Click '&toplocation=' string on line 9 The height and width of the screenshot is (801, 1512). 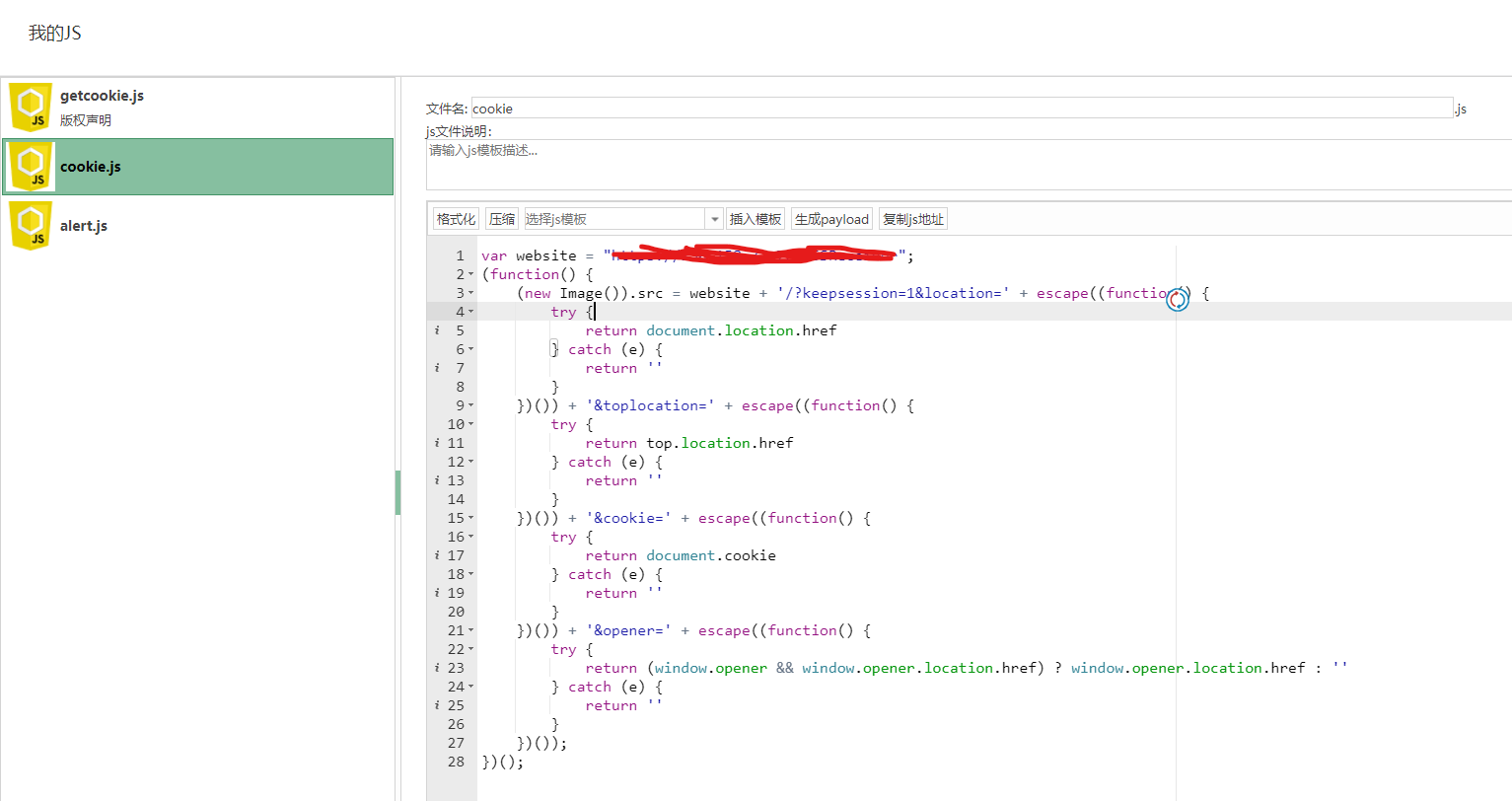pyautogui.click(x=650, y=406)
